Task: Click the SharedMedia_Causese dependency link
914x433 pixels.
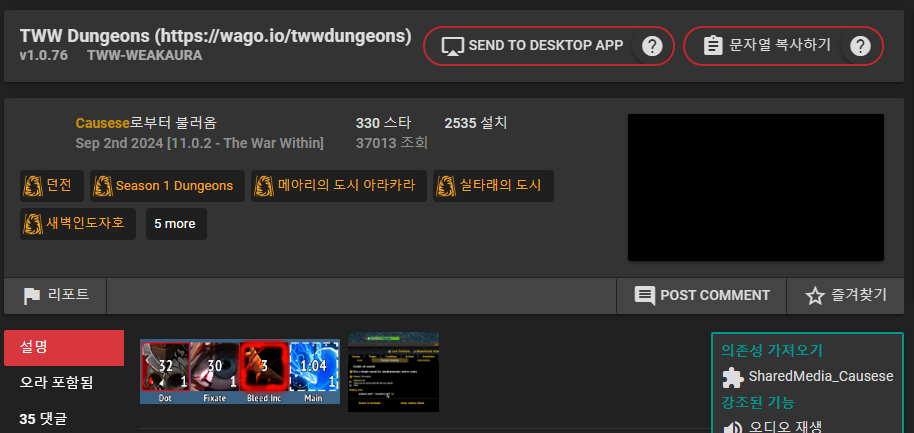Action: tap(821, 376)
